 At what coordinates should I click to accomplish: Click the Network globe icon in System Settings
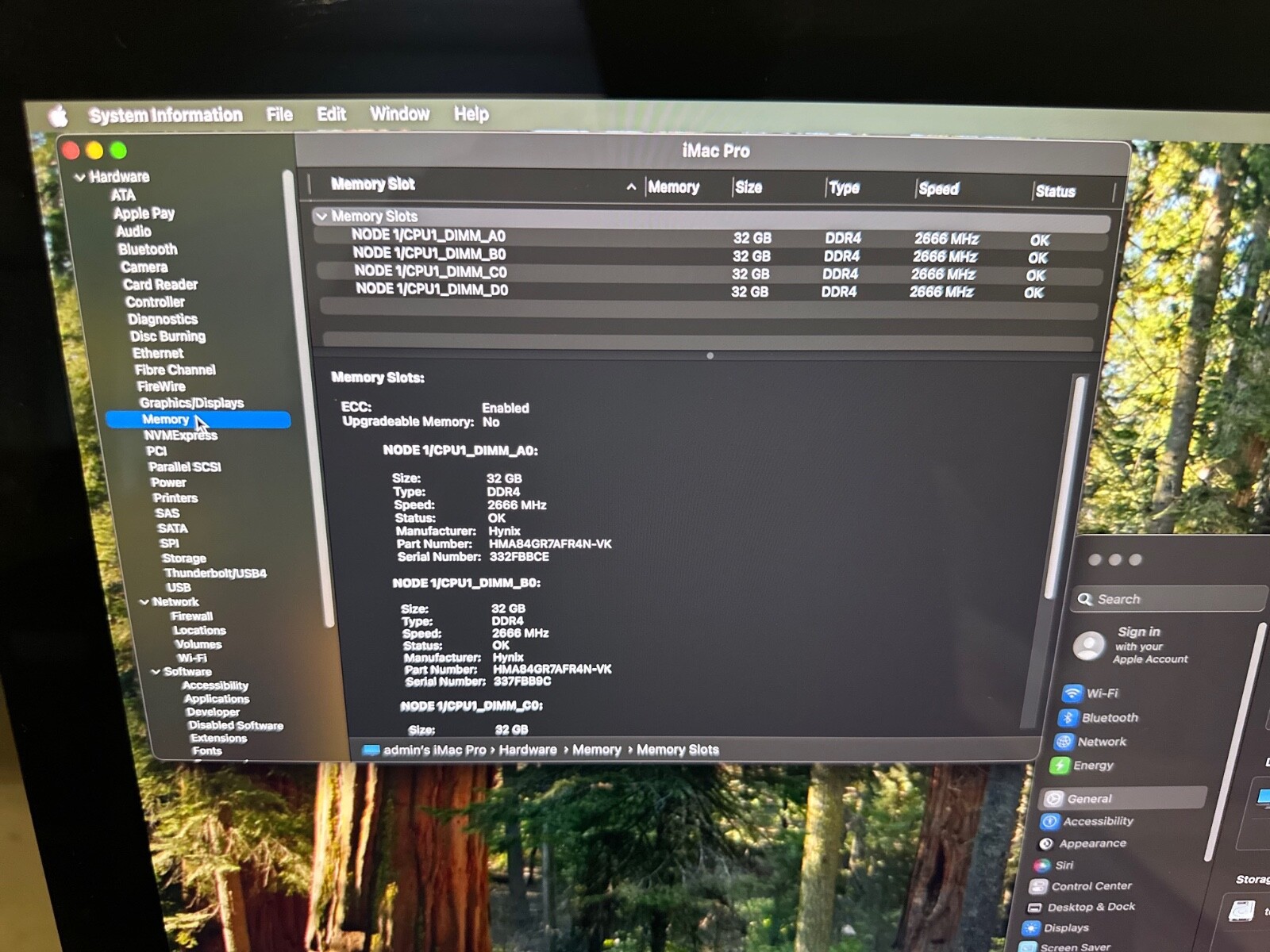pyautogui.click(x=1063, y=742)
